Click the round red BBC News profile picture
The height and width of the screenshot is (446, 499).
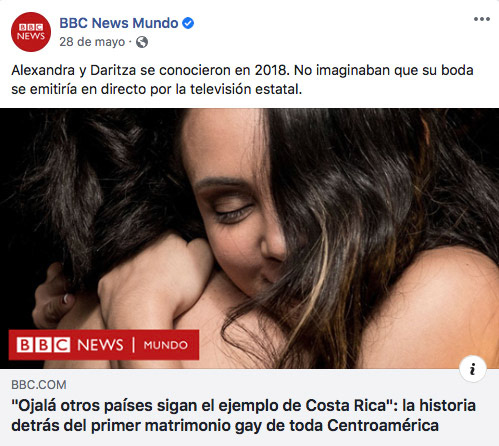point(31,32)
